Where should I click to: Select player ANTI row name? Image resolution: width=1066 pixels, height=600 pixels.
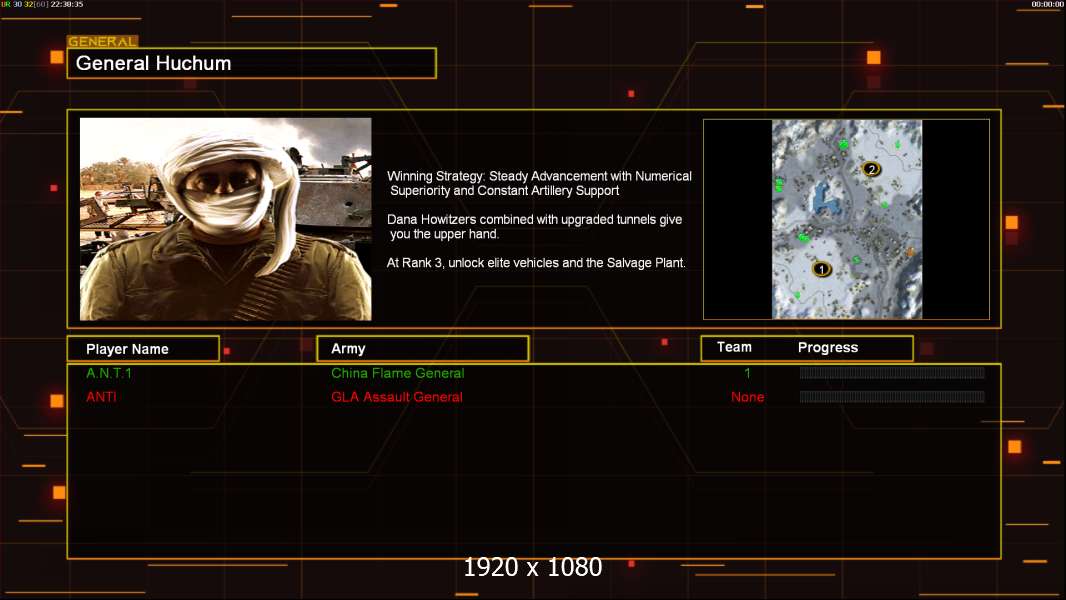(101, 397)
